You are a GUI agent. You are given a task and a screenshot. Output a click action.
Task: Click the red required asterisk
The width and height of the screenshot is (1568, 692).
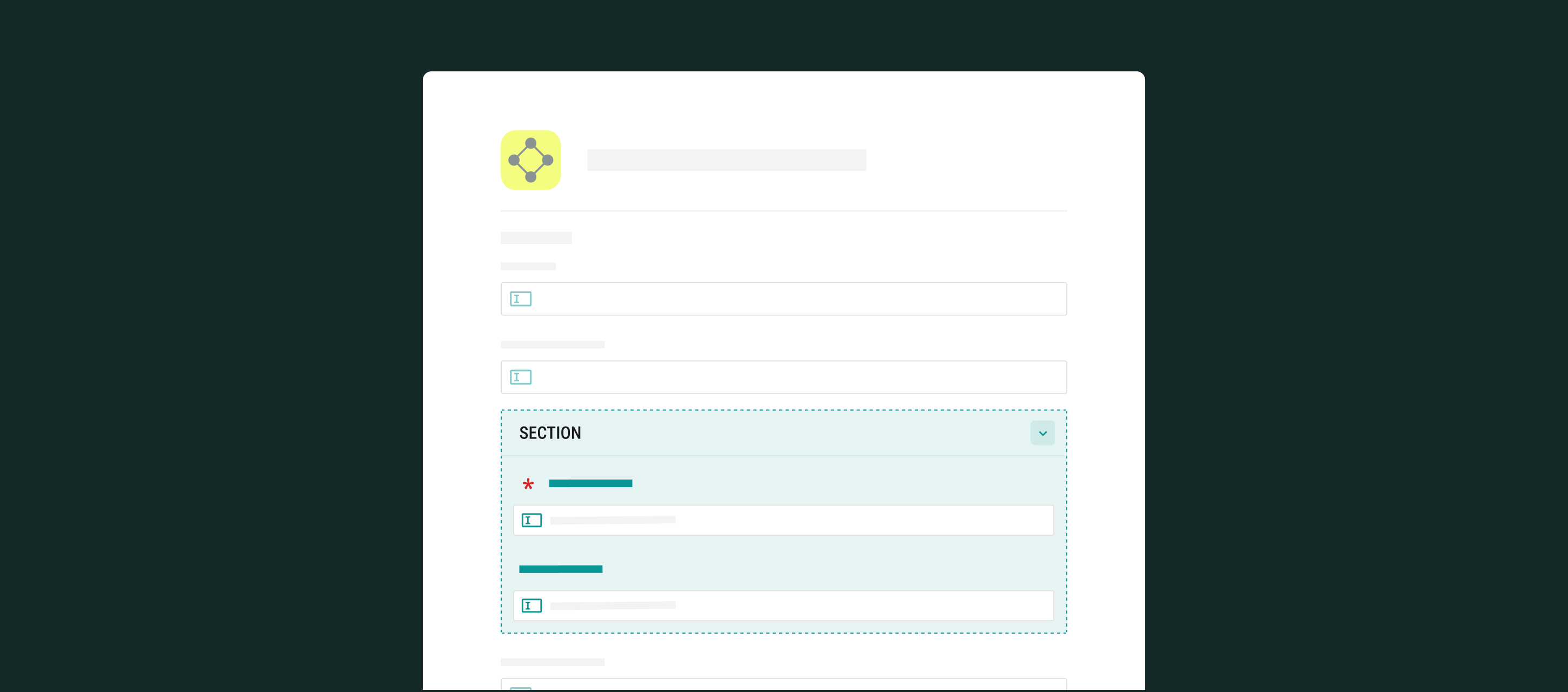[x=528, y=484]
